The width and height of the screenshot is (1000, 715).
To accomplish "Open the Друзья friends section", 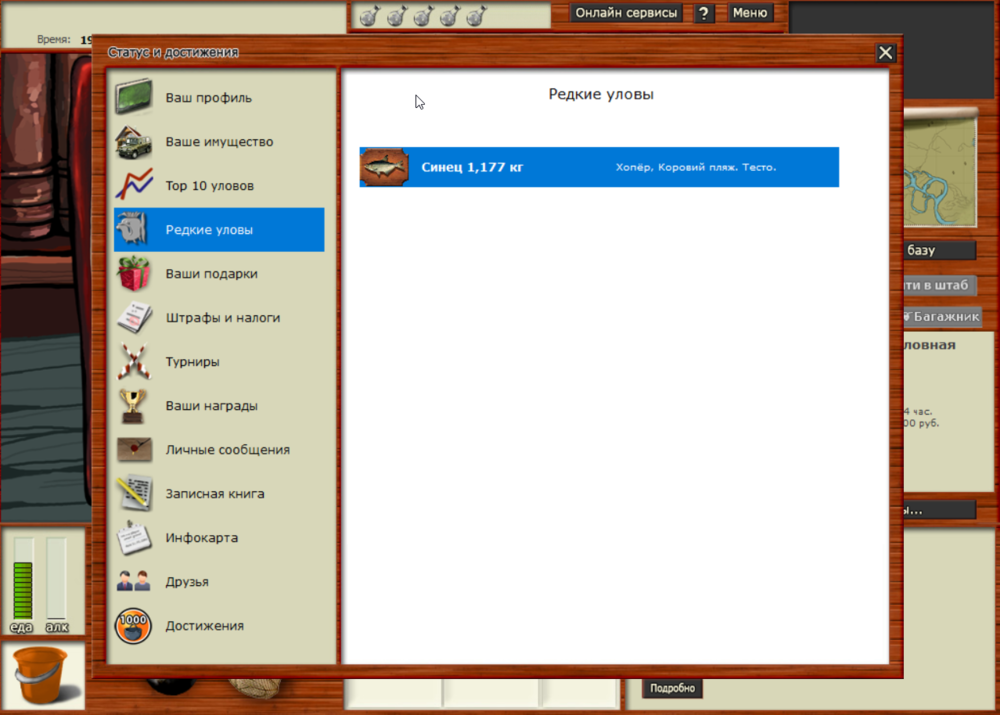I will [187, 582].
